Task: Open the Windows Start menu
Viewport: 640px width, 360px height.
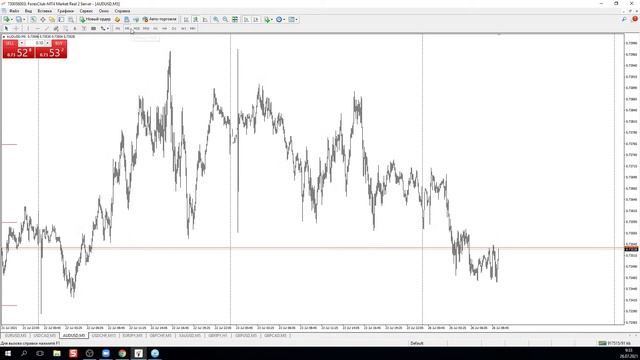Action: pyautogui.click(x=8, y=353)
